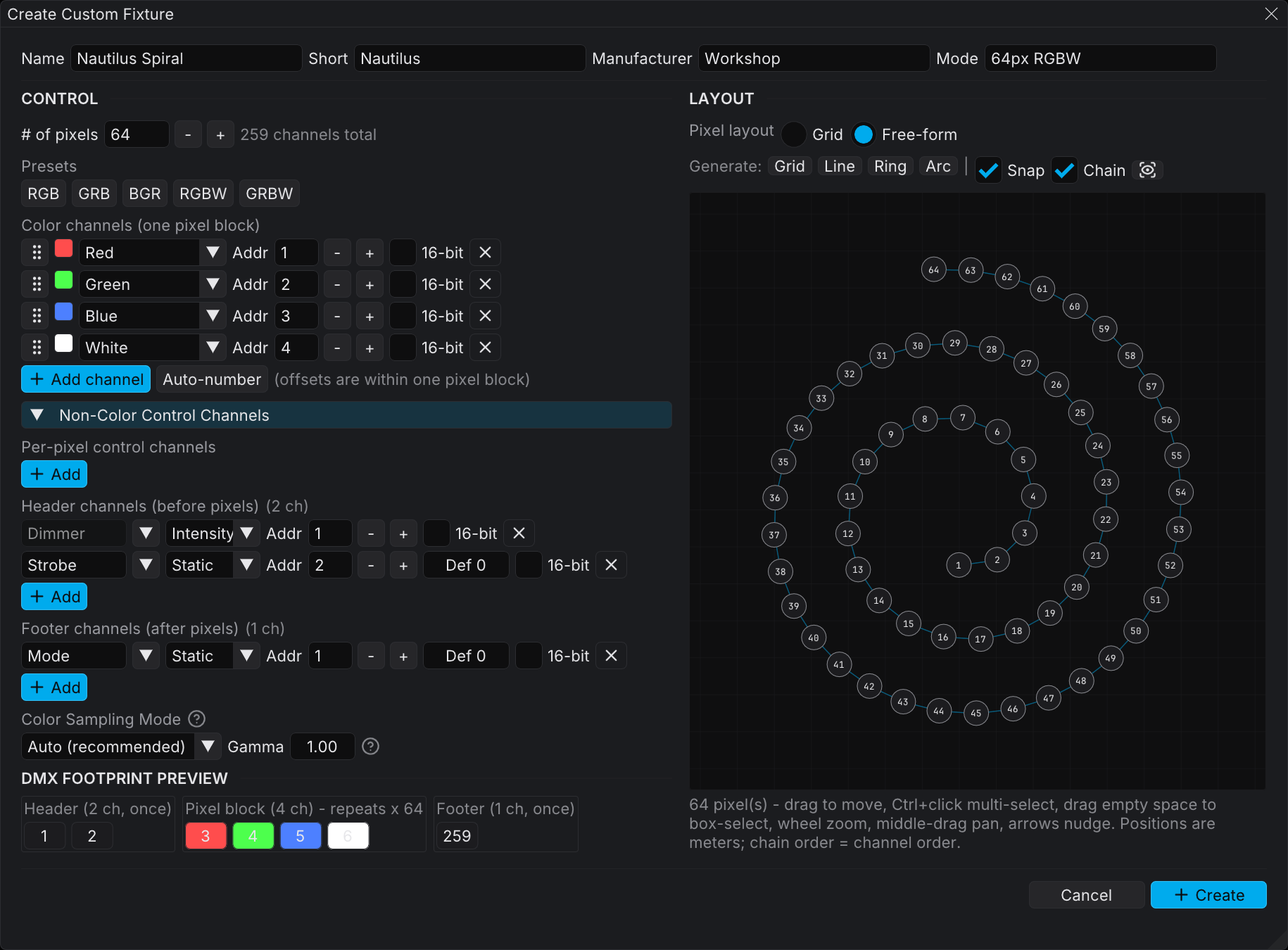Click the Green channel color swatch
This screenshot has width=1288, height=950.
coord(63,280)
